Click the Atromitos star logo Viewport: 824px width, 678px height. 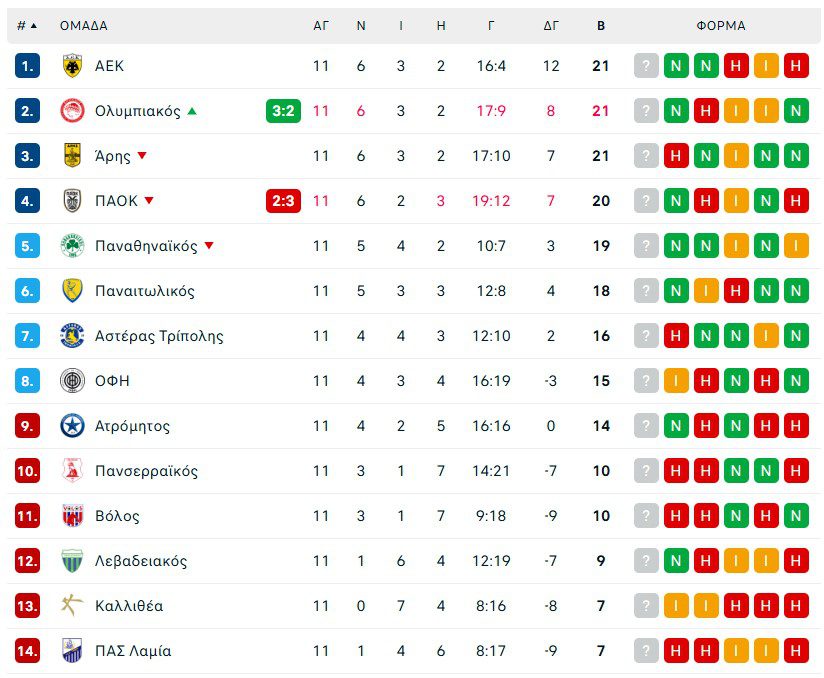click(72, 426)
